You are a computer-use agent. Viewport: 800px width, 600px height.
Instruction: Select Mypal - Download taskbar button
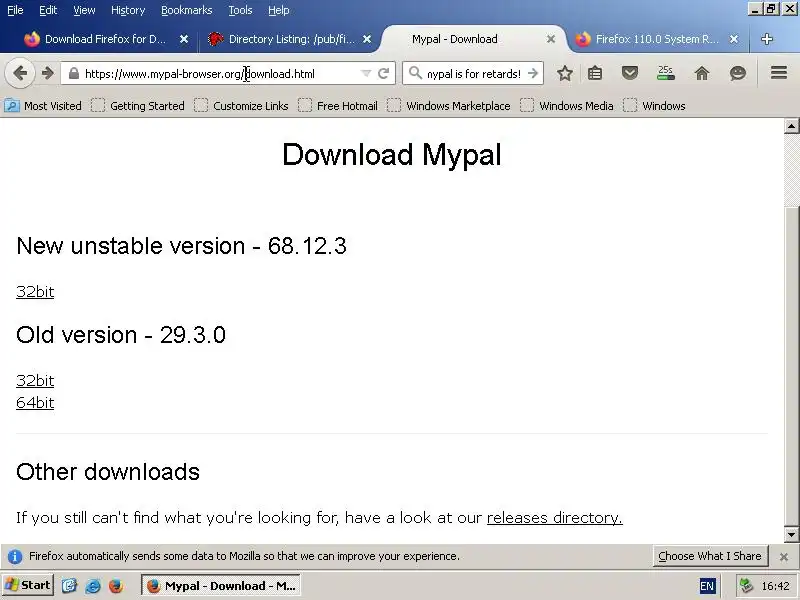[x=220, y=586]
